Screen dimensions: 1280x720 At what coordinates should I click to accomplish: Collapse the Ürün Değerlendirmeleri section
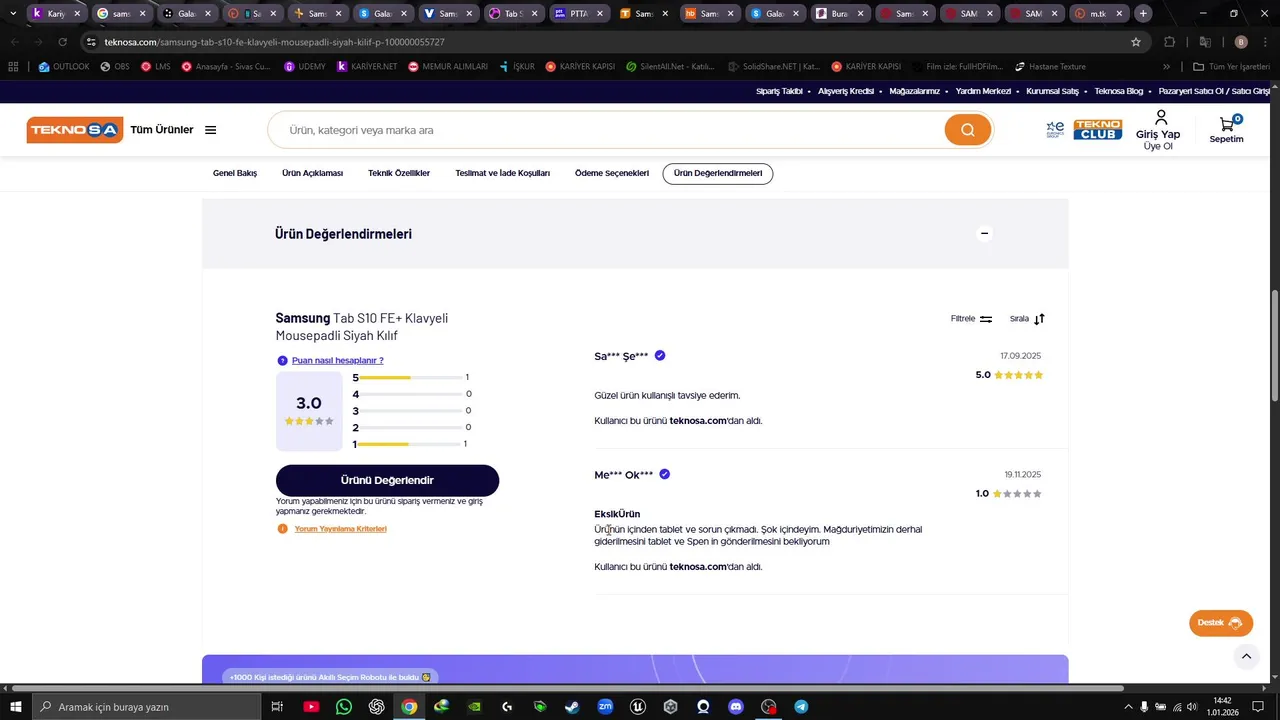click(x=984, y=233)
